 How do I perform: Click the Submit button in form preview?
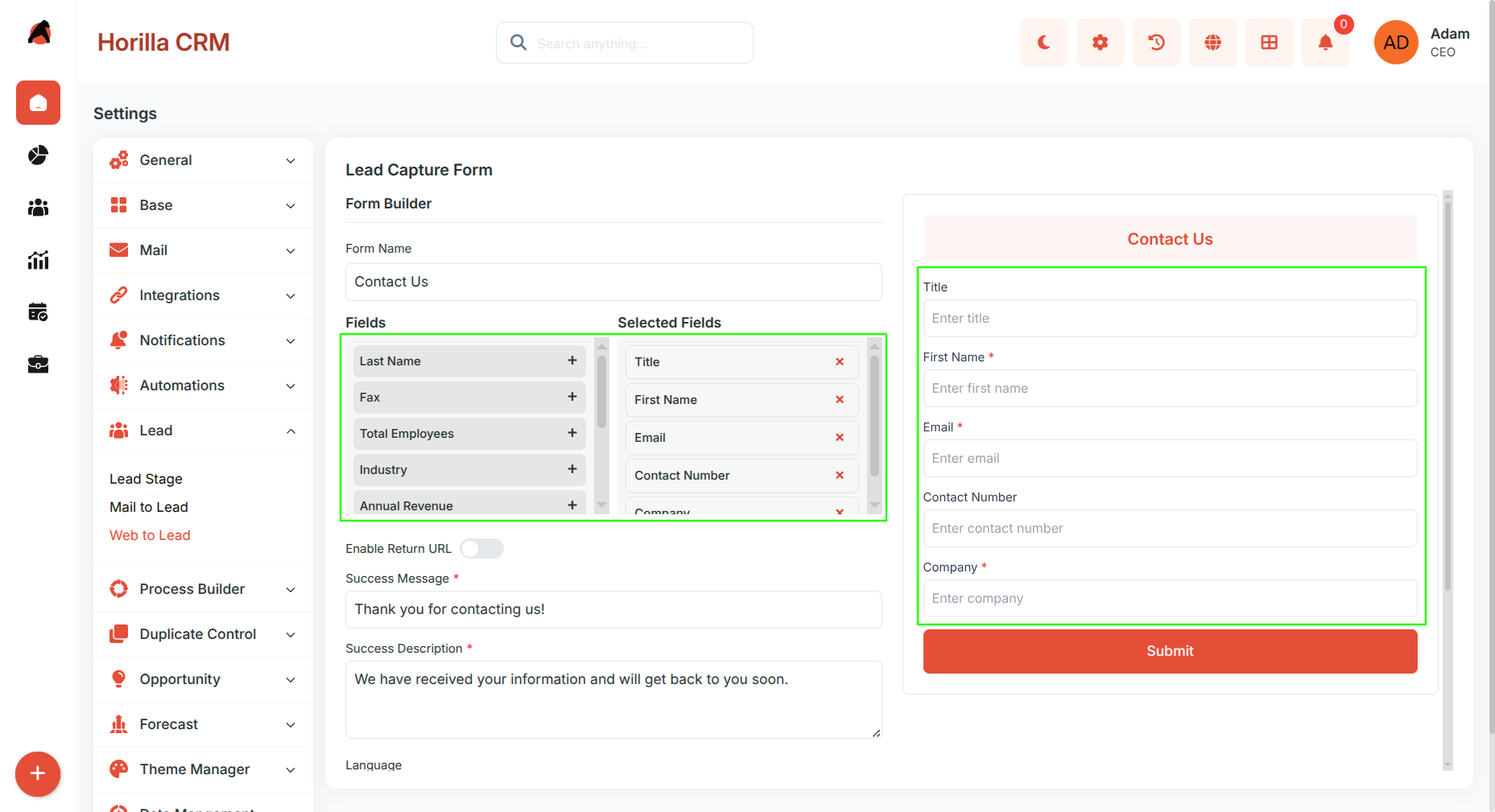1170,651
